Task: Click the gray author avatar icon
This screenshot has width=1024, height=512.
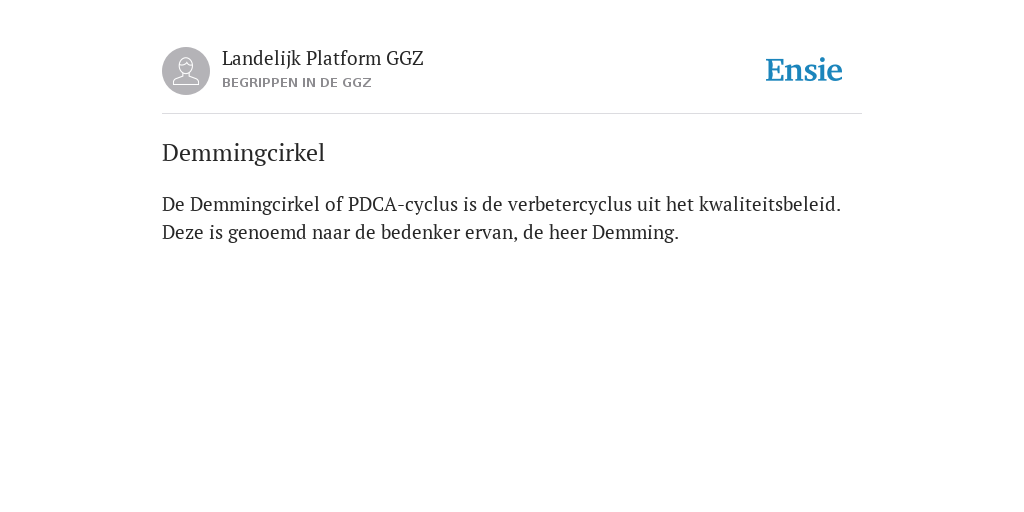Action: coord(186,71)
